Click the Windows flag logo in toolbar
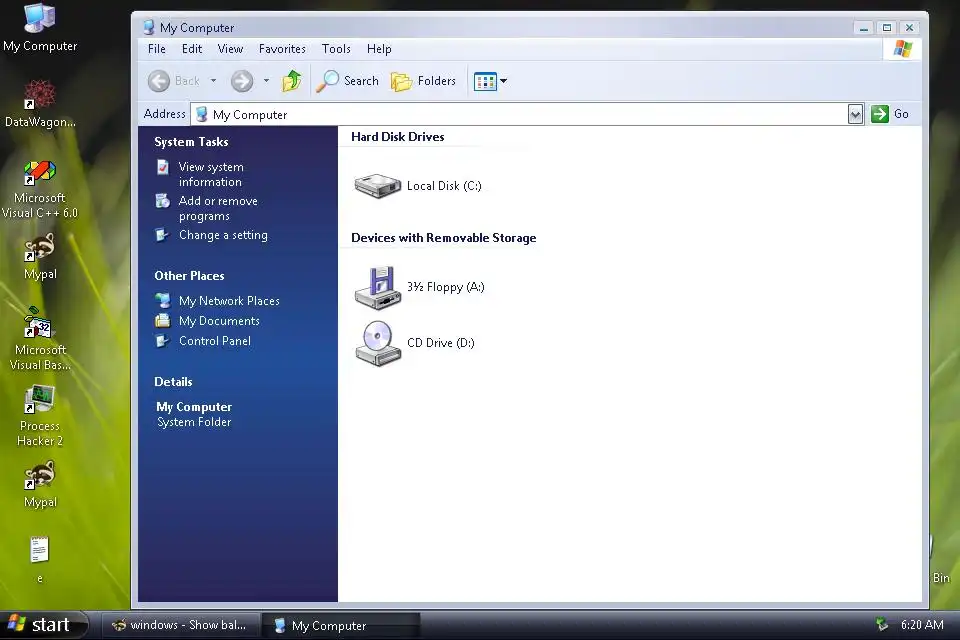This screenshot has height=640, width=960. 902,49
